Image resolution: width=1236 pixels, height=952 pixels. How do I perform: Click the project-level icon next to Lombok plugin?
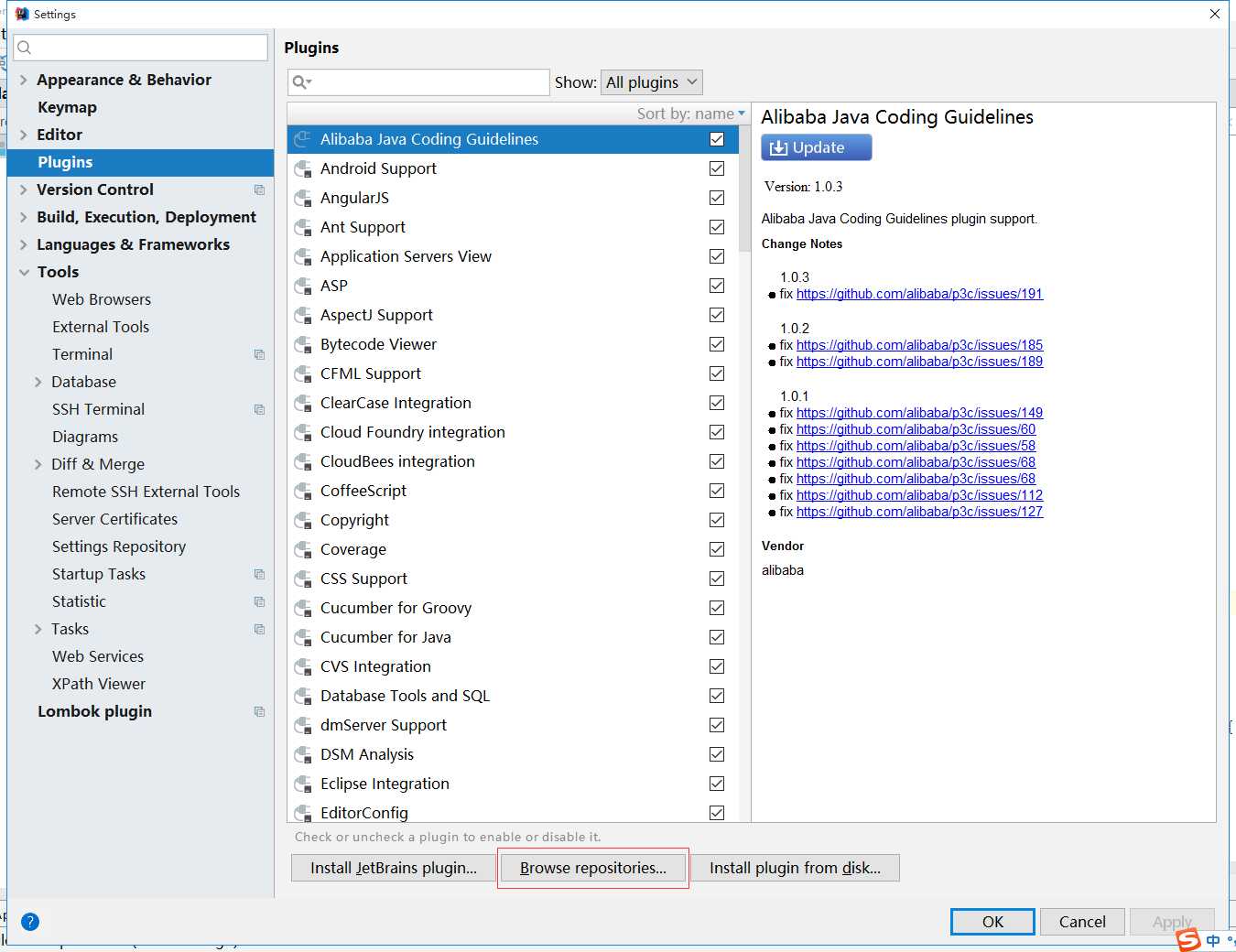tap(259, 711)
